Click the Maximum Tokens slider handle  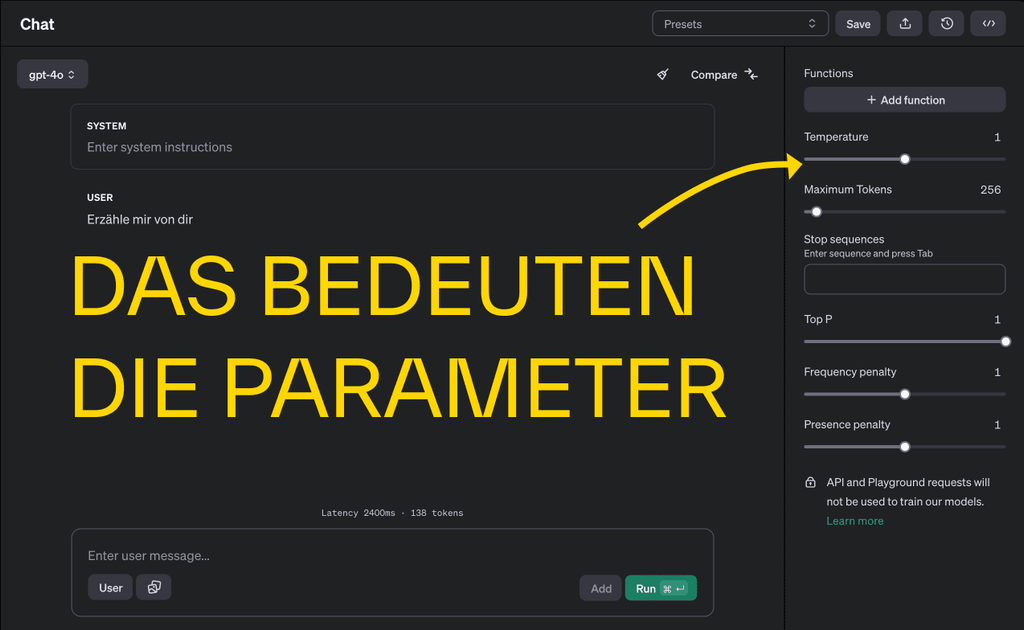click(x=816, y=211)
